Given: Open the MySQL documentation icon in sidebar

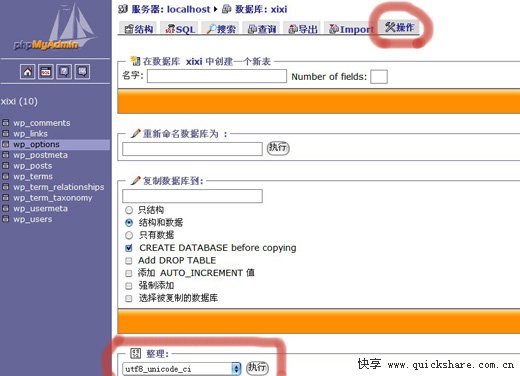Looking at the screenshot, I should (82, 72).
